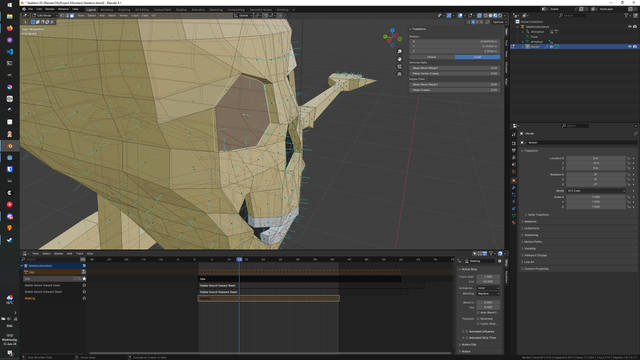Switch to UV Editing workspace tab
Screen dimensions: 640x360
tap(142, 9)
